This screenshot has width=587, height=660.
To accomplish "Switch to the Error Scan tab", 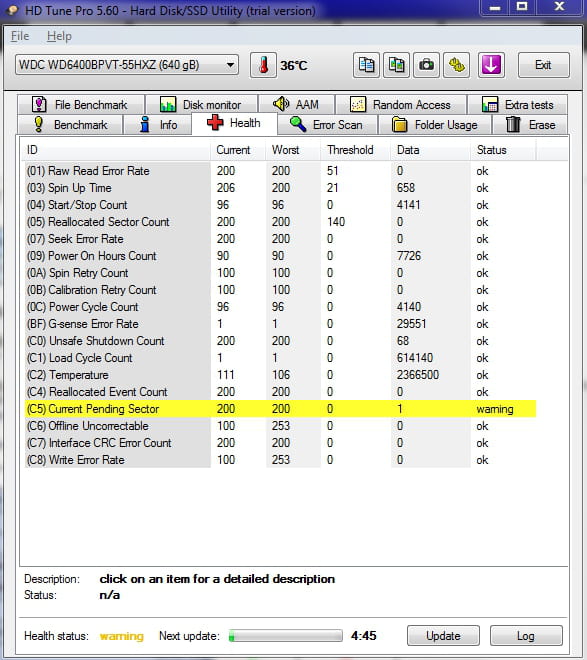I will [327, 125].
